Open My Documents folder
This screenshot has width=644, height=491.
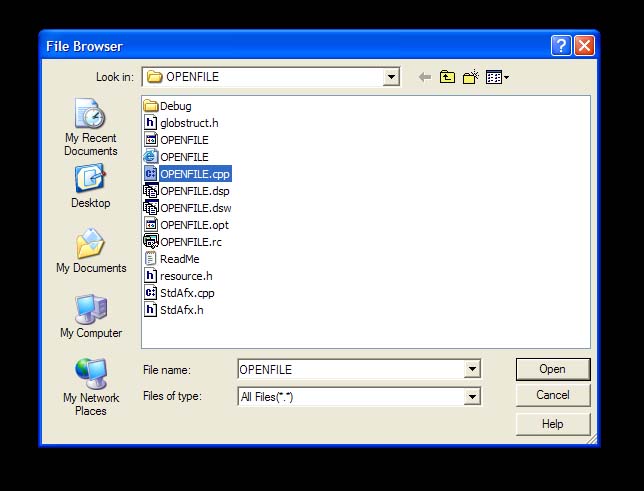click(90, 251)
